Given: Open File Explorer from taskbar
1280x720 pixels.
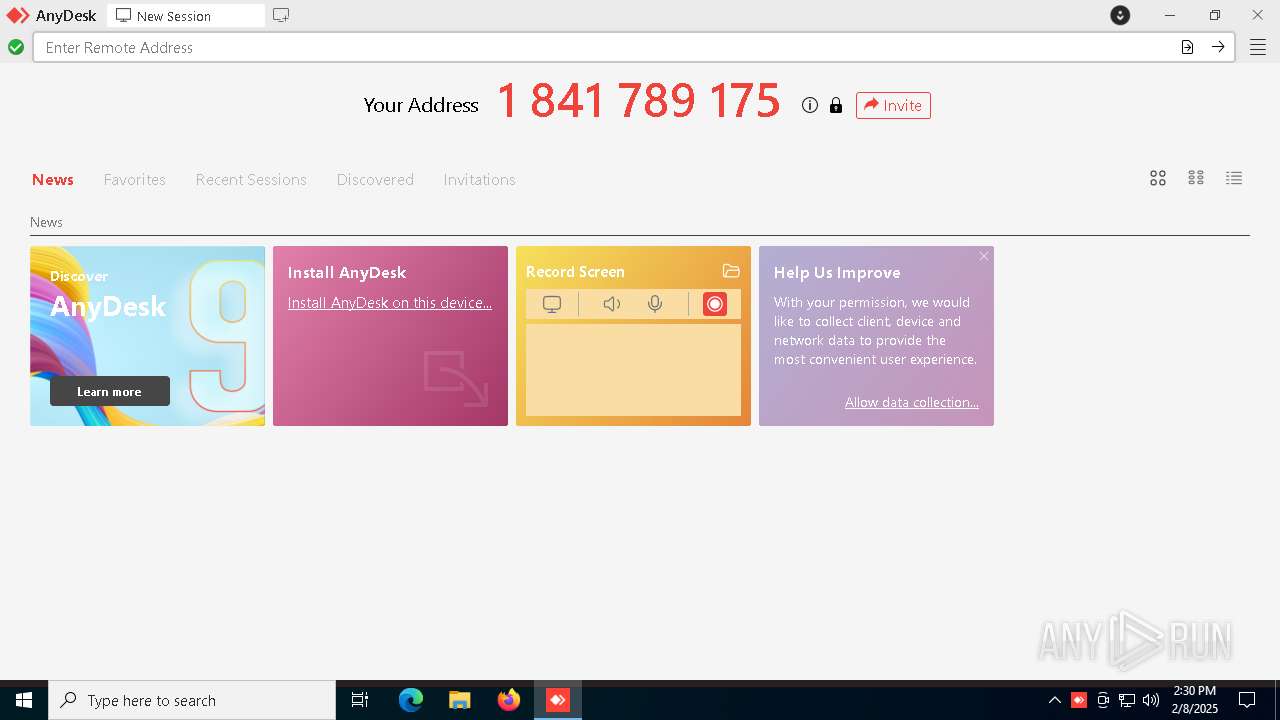Looking at the screenshot, I should point(460,700).
